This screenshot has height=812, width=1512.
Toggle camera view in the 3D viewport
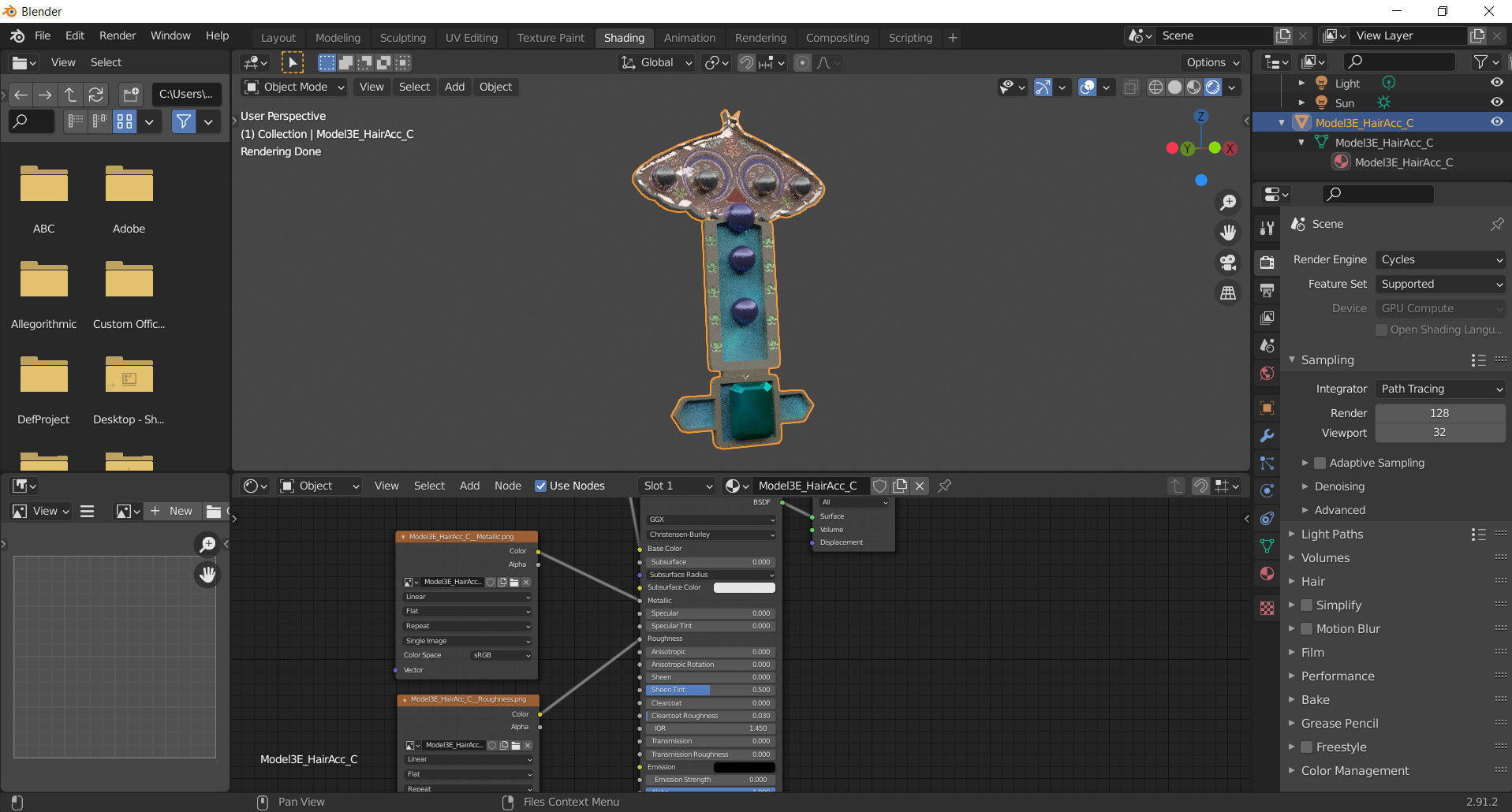(x=1228, y=263)
